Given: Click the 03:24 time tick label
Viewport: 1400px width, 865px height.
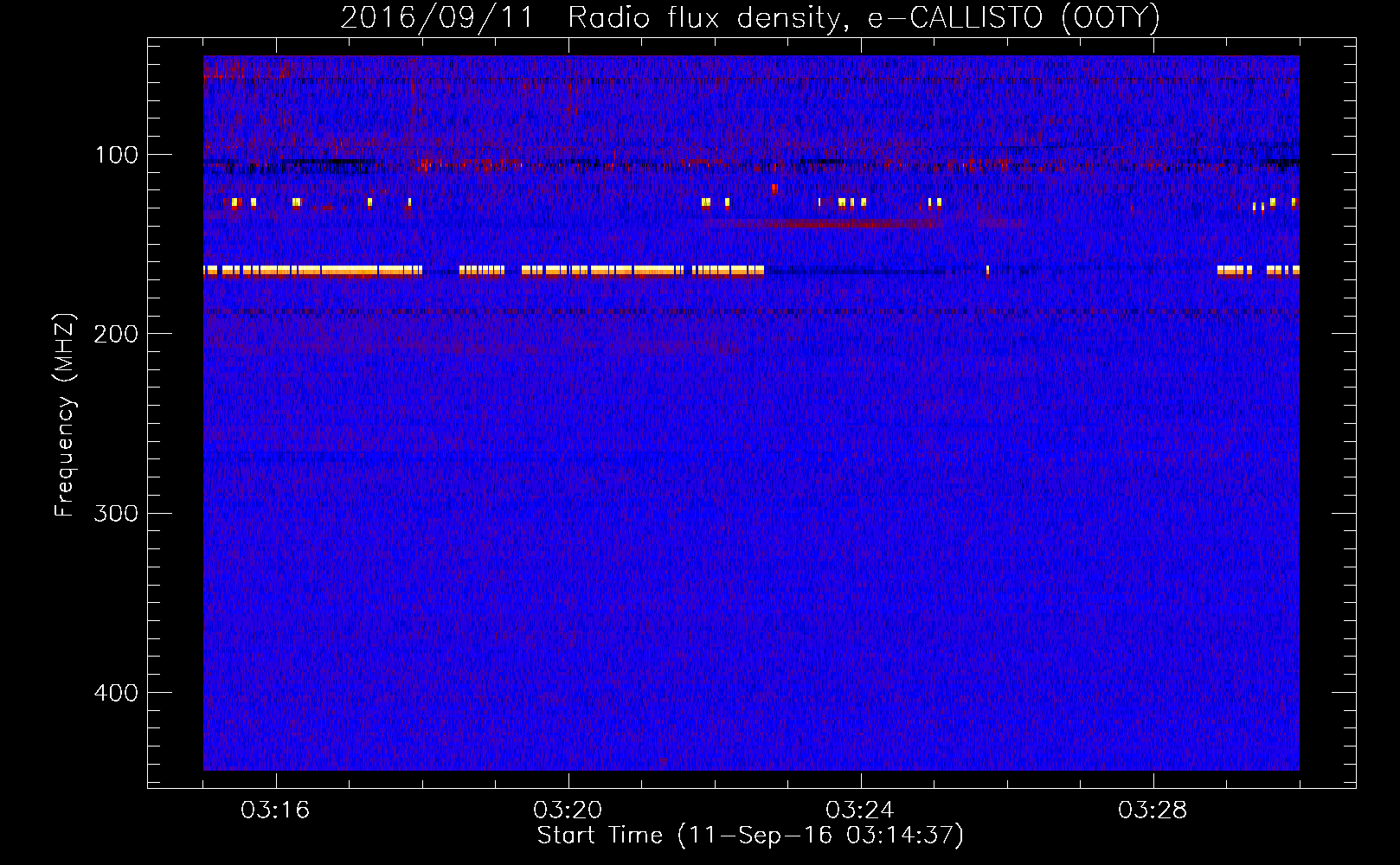Looking at the screenshot, I should pyautogui.click(x=860, y=811).
